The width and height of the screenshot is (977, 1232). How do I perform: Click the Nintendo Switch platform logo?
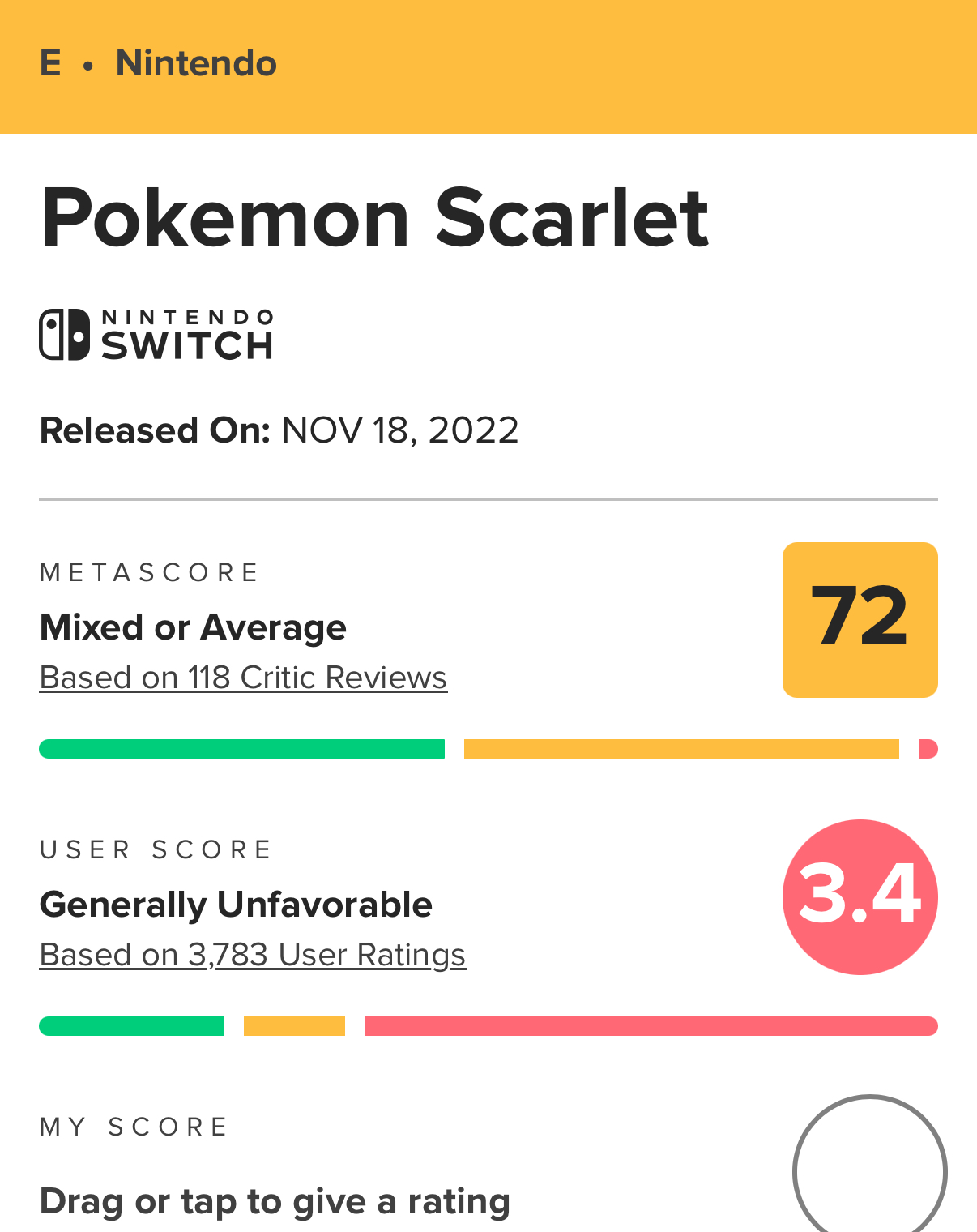pyautogui.click(x=156, y=334)
